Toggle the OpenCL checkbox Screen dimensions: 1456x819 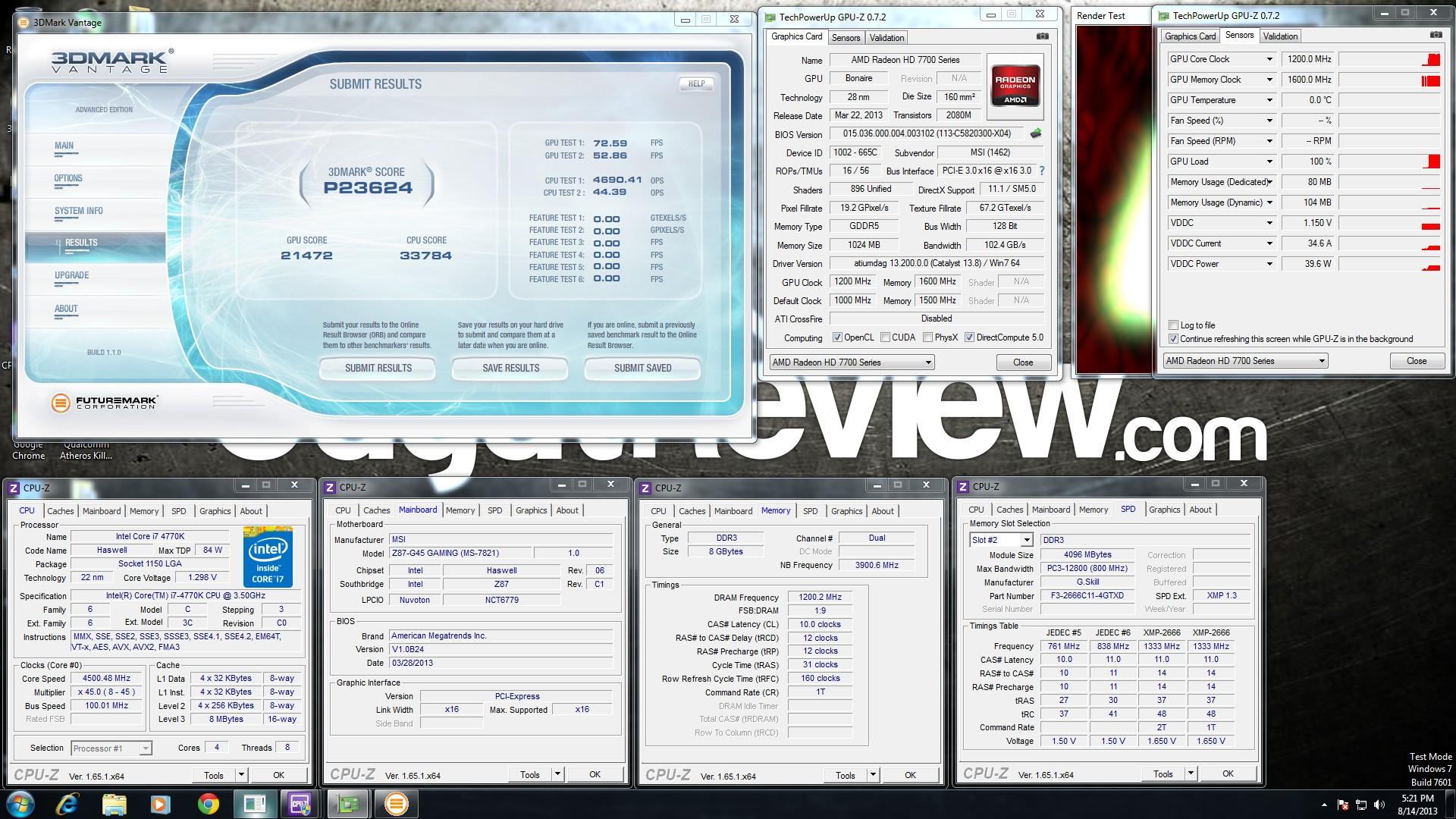837,337
